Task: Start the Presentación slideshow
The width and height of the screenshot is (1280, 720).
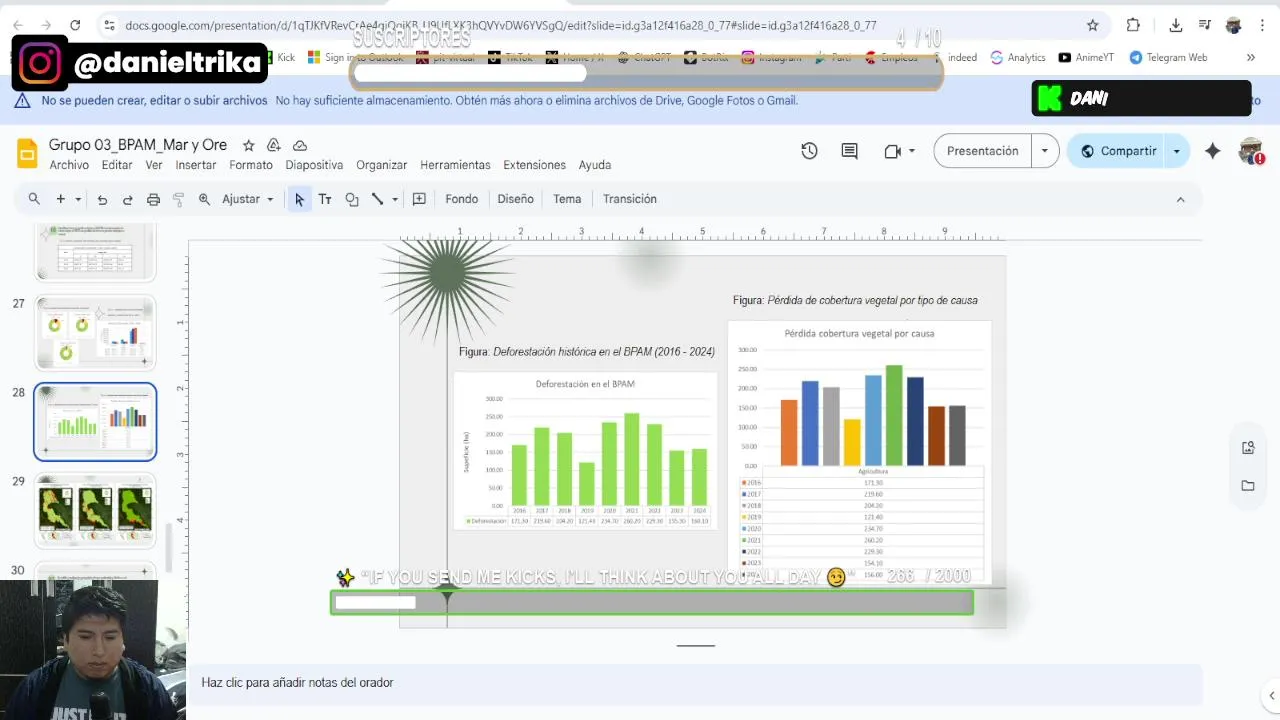Action: [982, 151]
